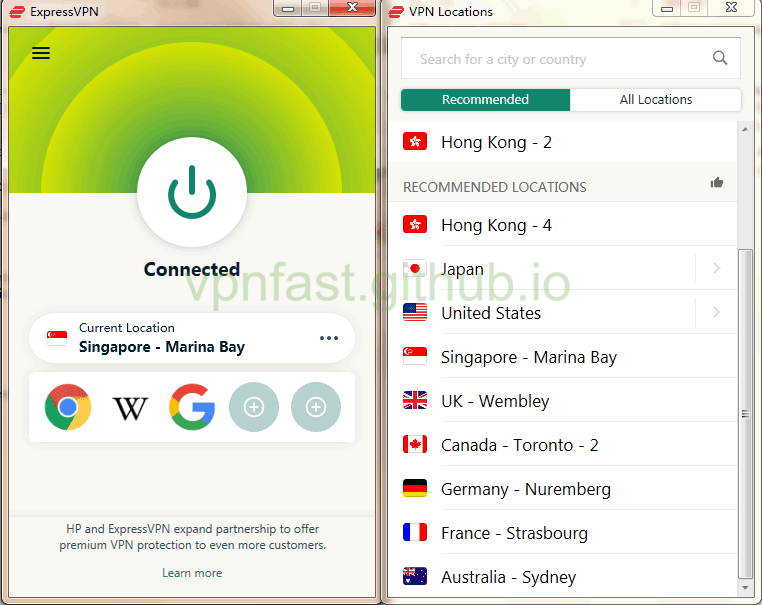Screen dimensions: 762x605
Task: Click the locations list scrollbar thumb
Action: pyautogui.click(x=745, y=414)
